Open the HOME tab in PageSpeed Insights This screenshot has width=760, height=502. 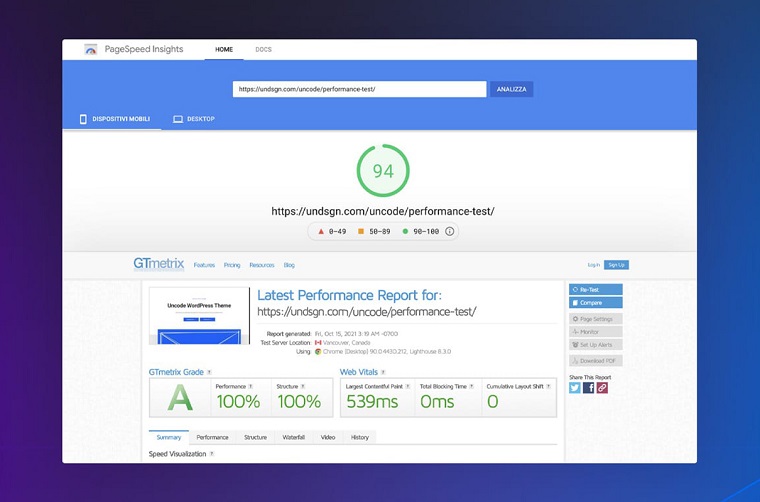click(x=224, y=49)
